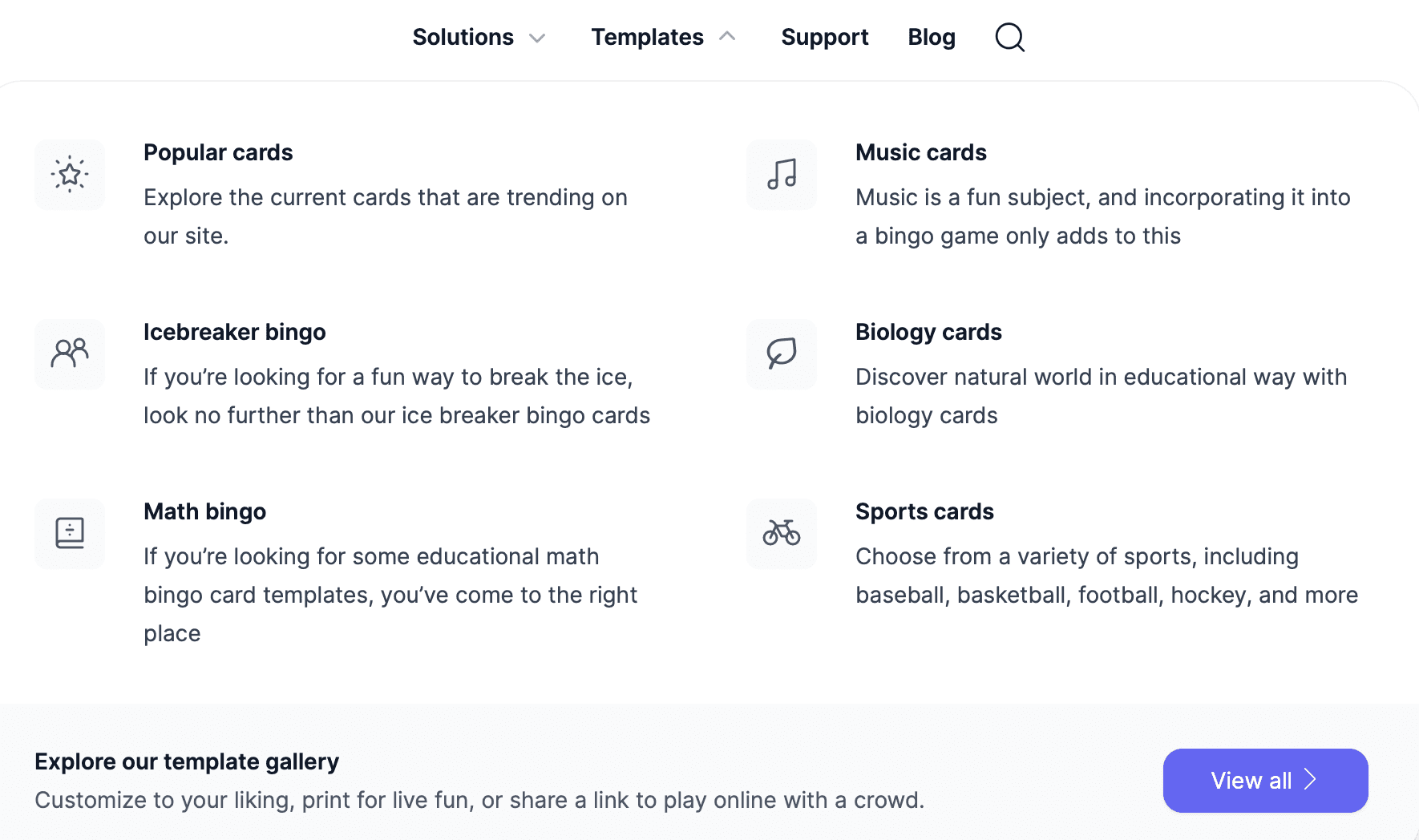Click the Icebreaker bingo people icon

(x=70, y=354)
